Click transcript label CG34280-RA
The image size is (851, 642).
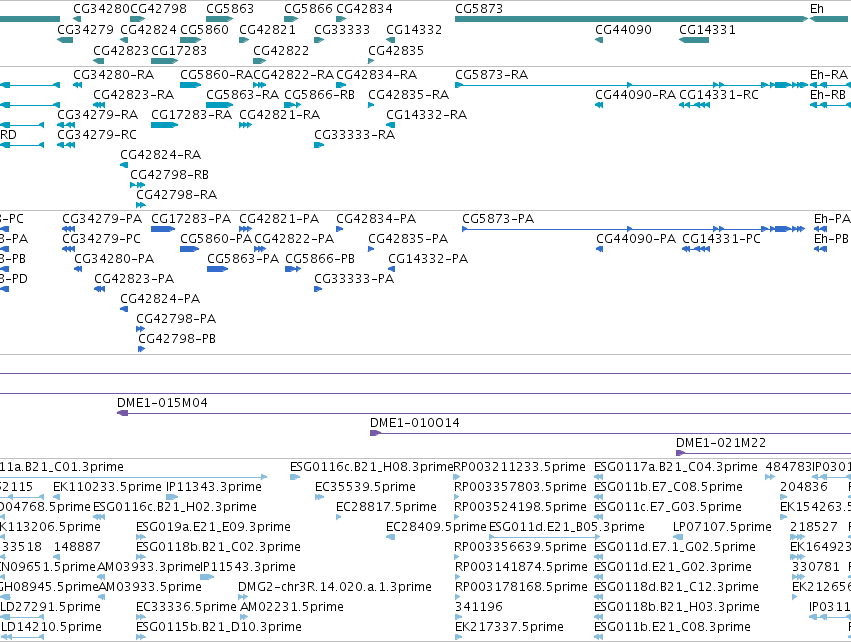coord(114,74)
